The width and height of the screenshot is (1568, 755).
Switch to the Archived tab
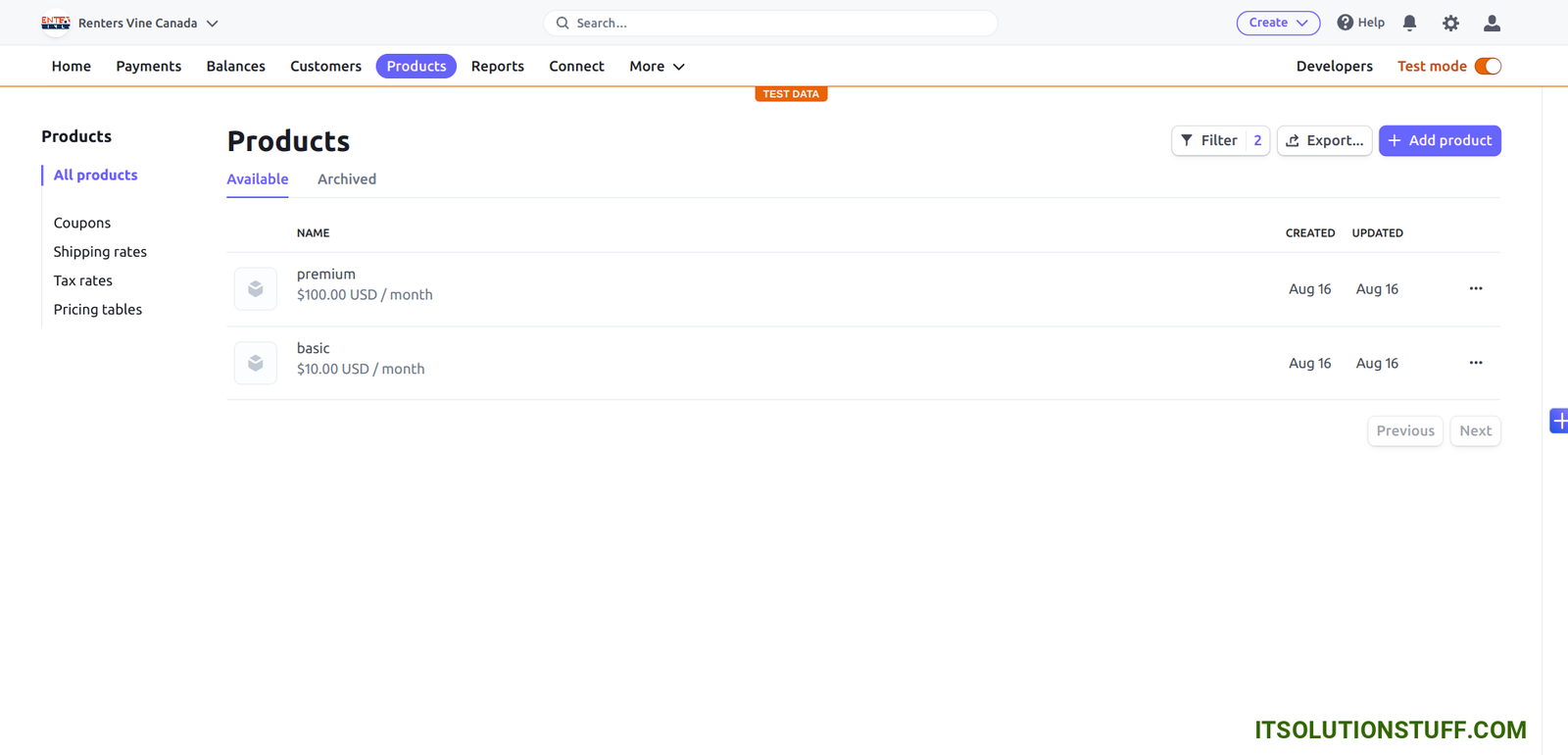click(346, 179)
